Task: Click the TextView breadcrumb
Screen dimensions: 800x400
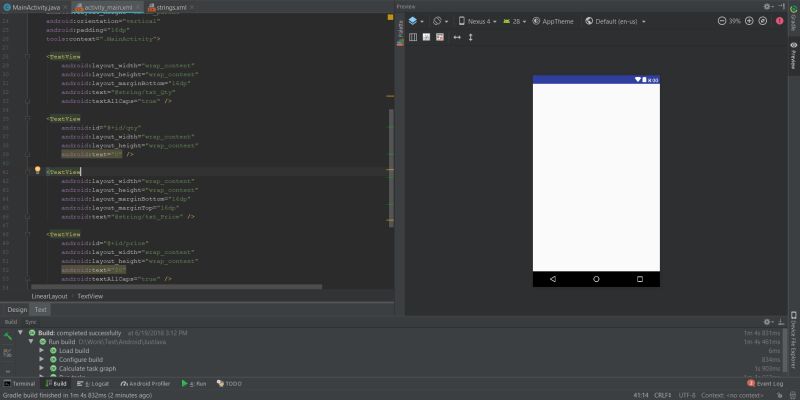Action: click(x=90, y=296)
